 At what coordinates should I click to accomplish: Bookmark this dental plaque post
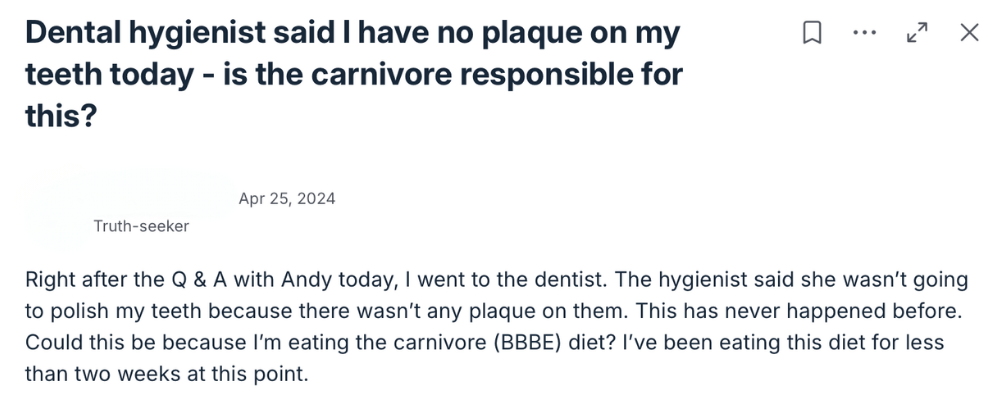[812, 33]
